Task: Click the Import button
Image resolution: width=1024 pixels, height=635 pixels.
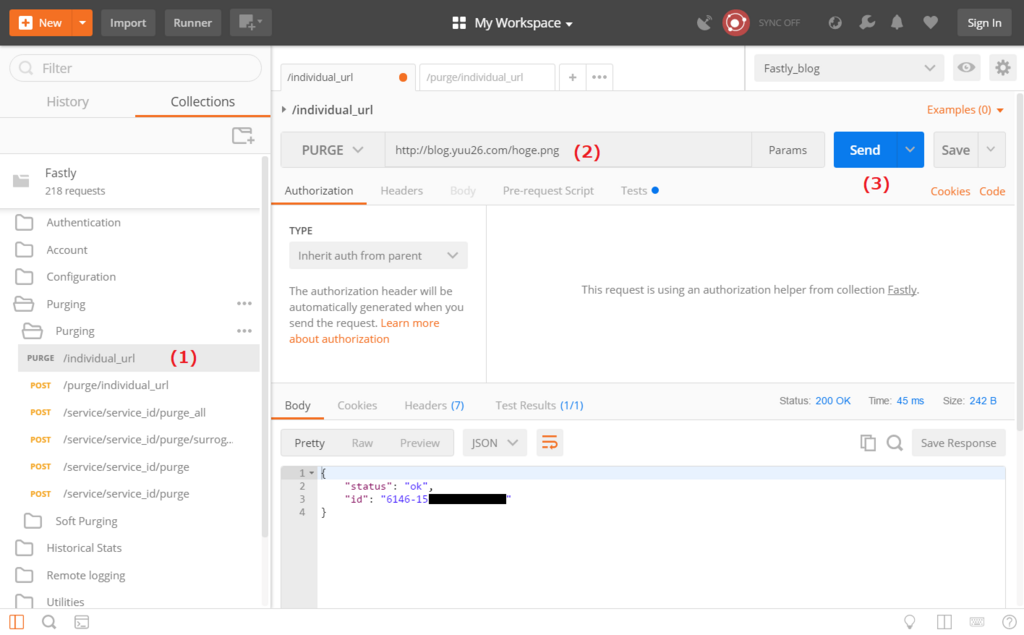Action: pos(128,23)
